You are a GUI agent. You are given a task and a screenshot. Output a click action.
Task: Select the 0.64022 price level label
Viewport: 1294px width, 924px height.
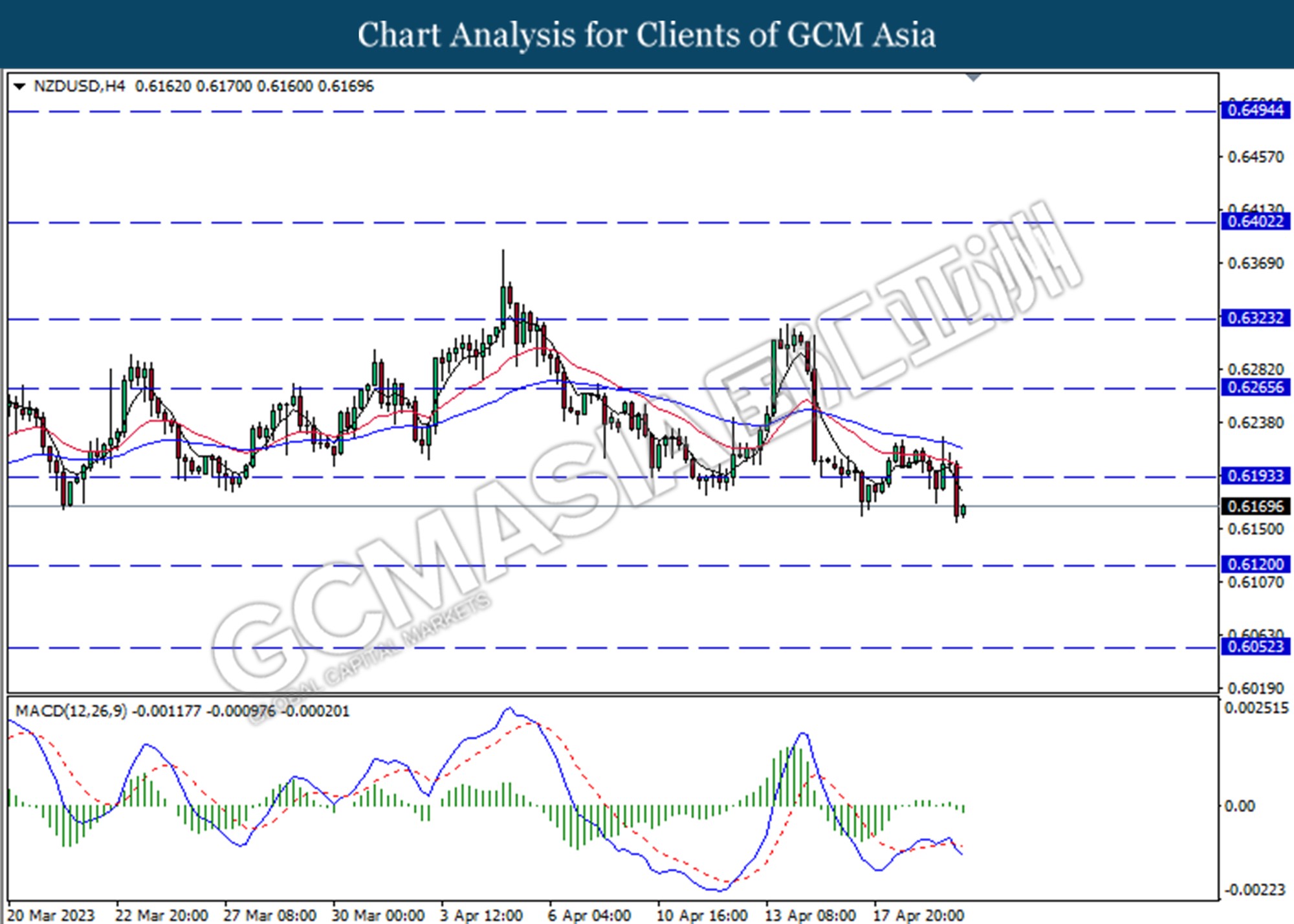tap(1255, 222)
